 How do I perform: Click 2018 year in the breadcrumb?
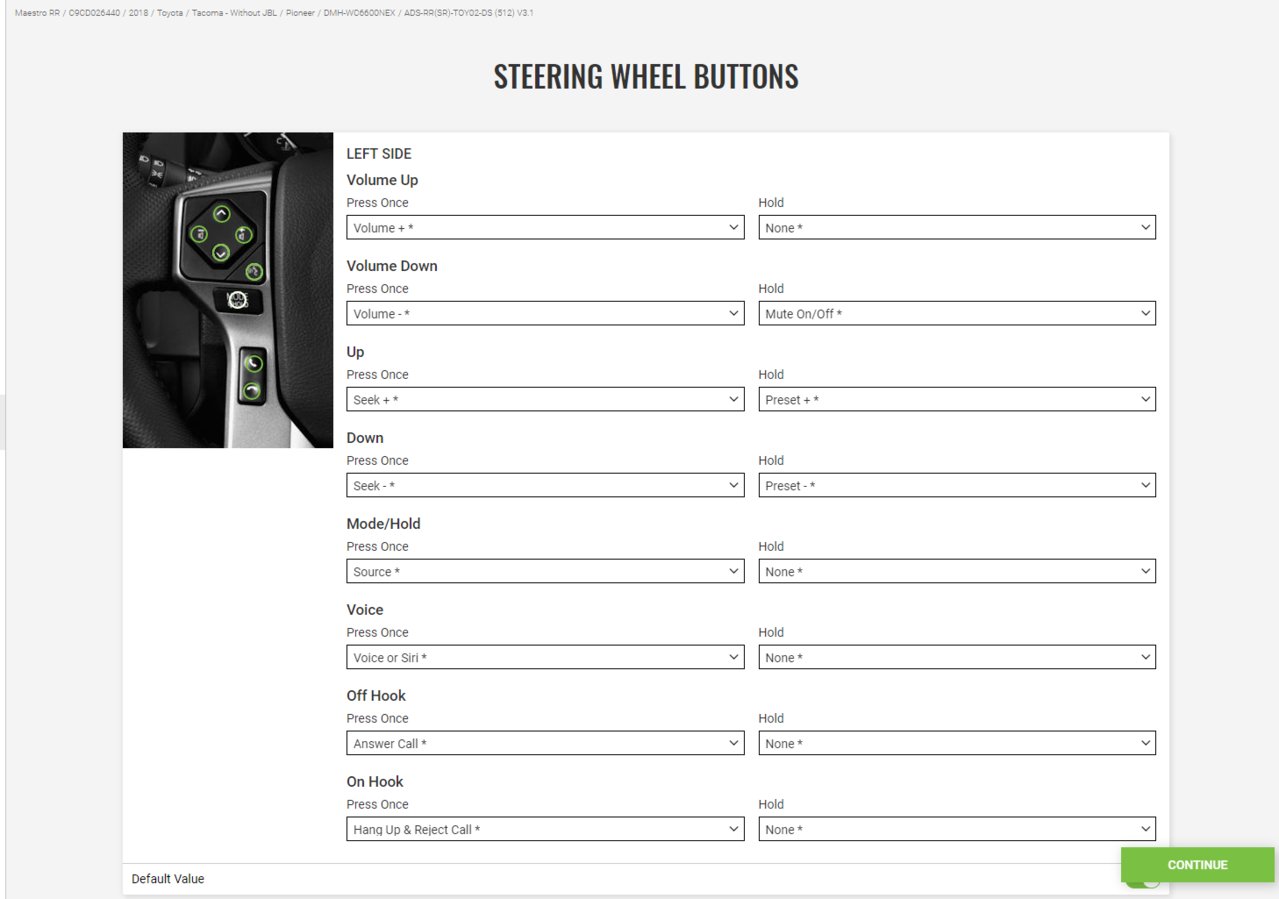(x=139, y=13)
